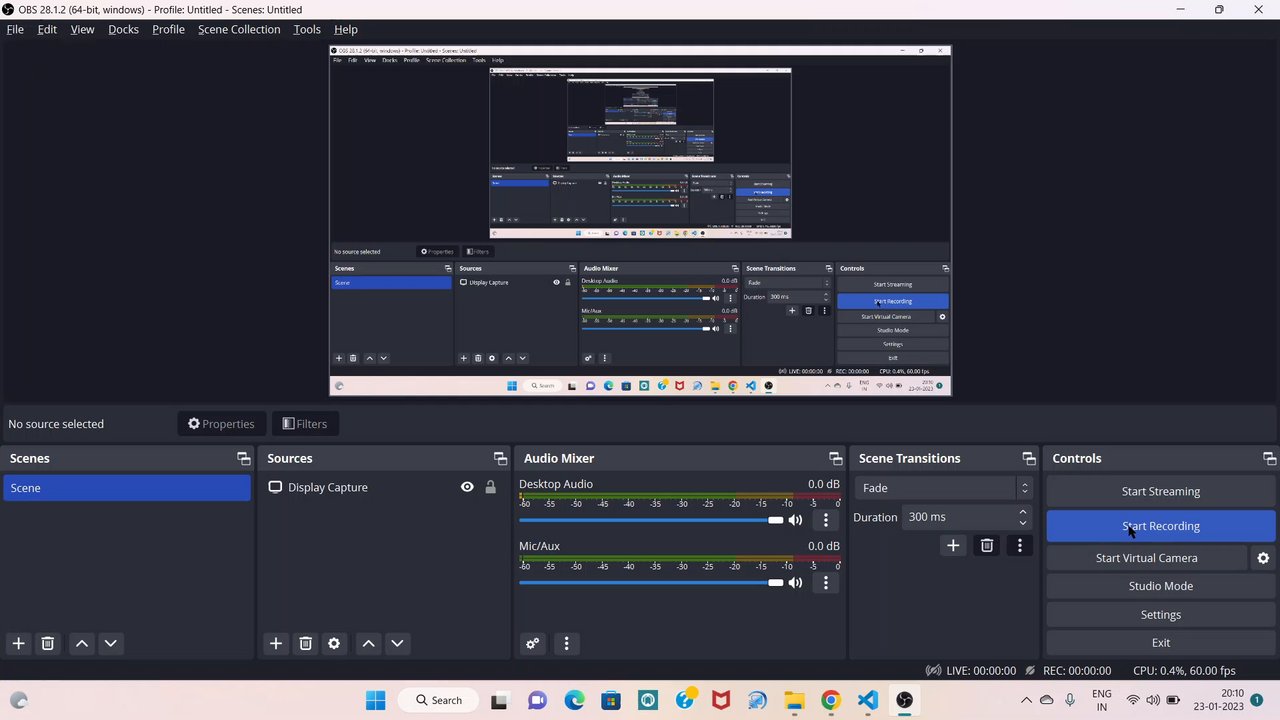This screenshot has width=1280, height=720.
Task: Adjust Mic/Aux volume slider
Action: pyautogui.click(x=651, y=582)
